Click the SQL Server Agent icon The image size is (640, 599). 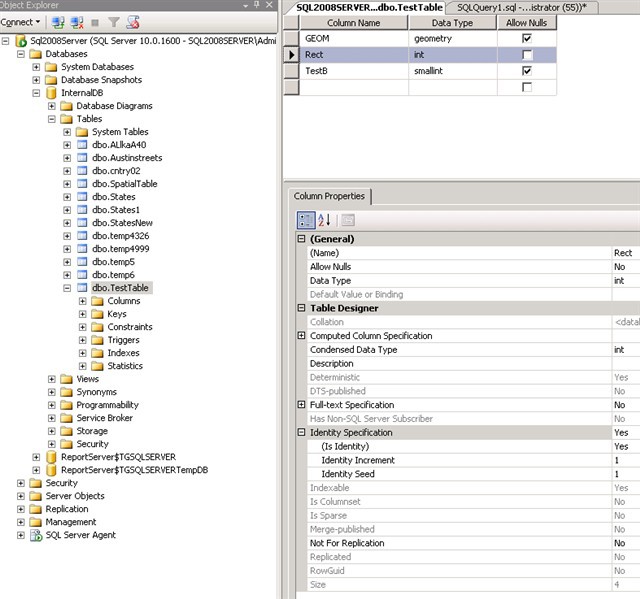click(36, 535)
